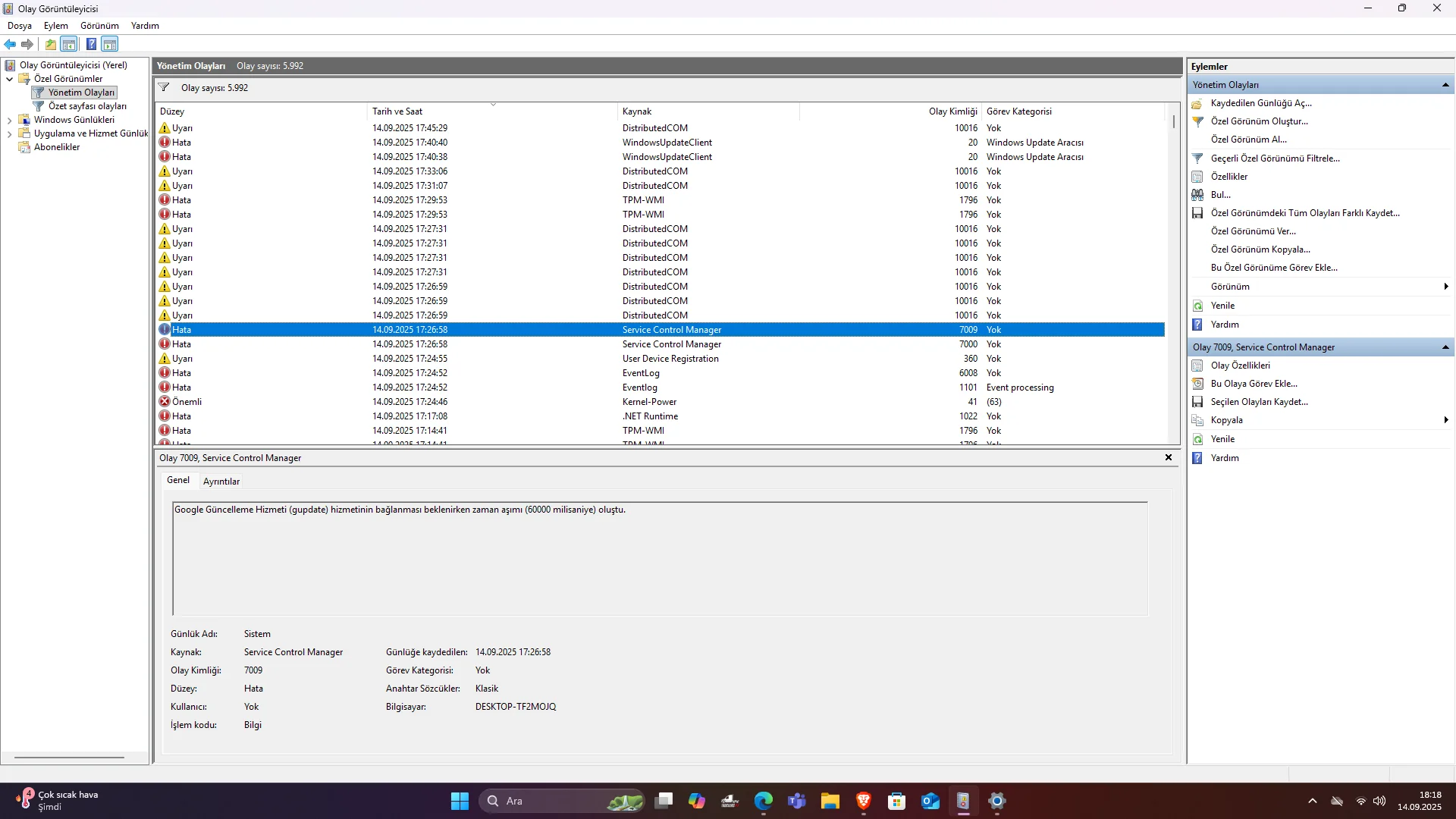This screenshot has height=819, width=1456.
Task: Click the Bul binoculars action
Action: [x=1220, y=195]
